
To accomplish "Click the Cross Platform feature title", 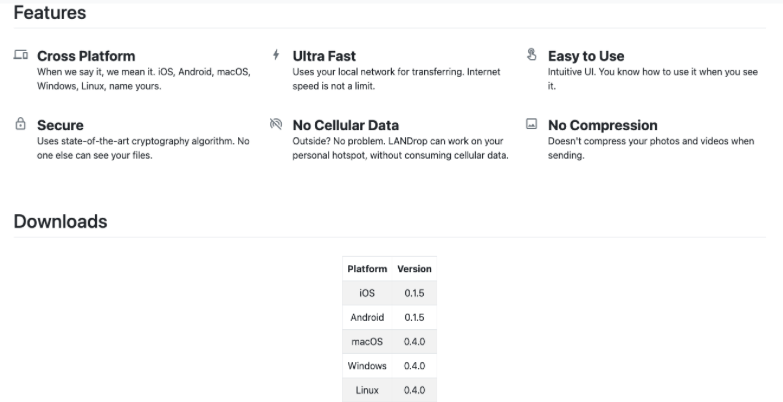I will tap(86, 56).
